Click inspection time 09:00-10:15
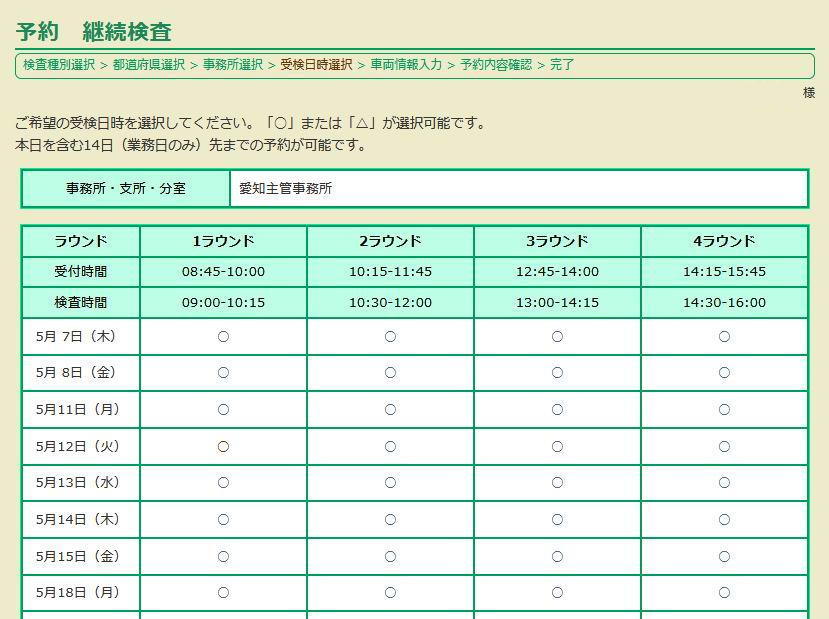The height and width of the screenshot is (619, 829). click(x=223, y=302)
